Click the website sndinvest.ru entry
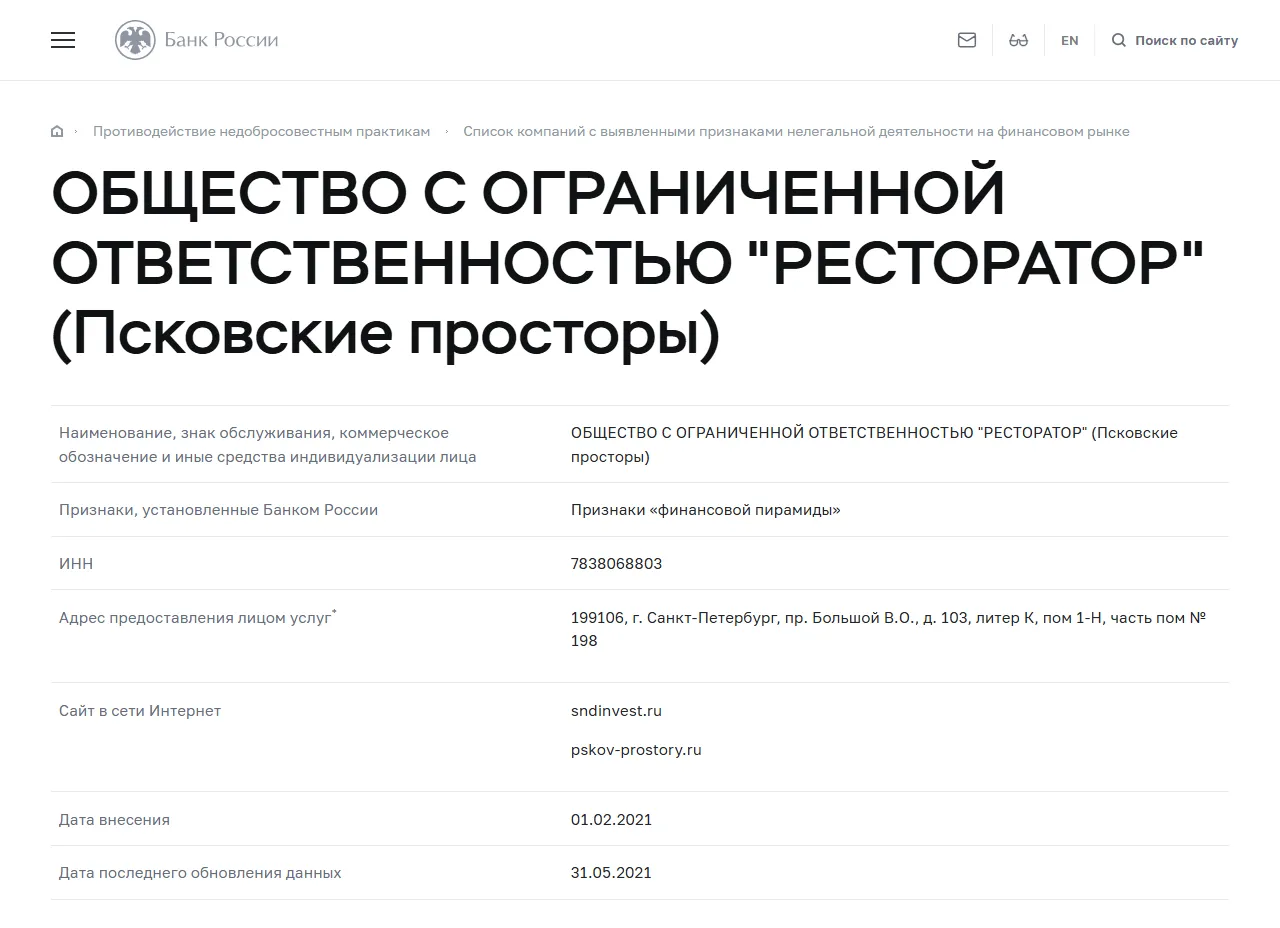This screenshot has height=928, width=1280. tap(616, 711)
